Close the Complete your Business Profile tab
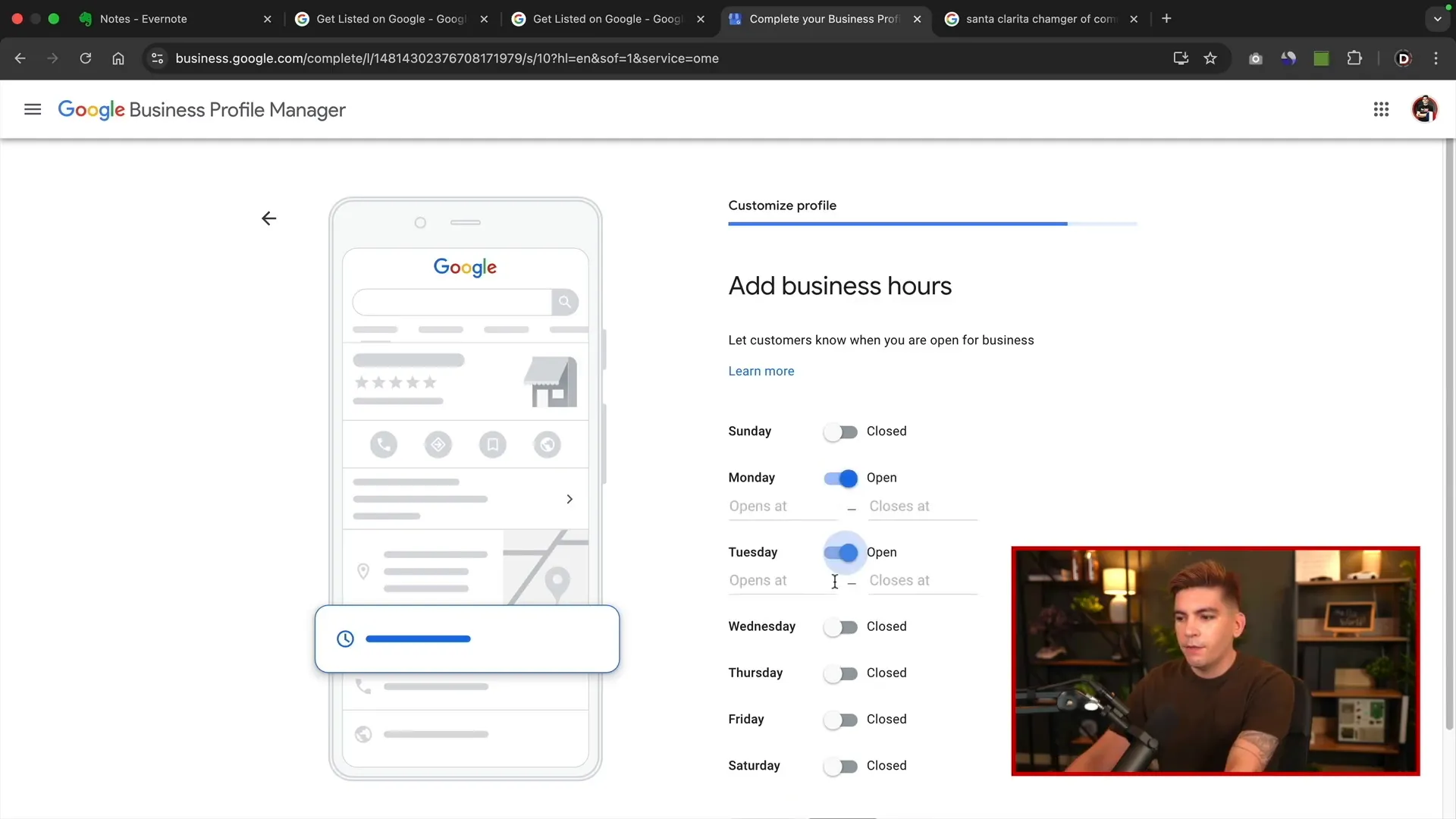1456x819 pixels. [x=917, y=19]
